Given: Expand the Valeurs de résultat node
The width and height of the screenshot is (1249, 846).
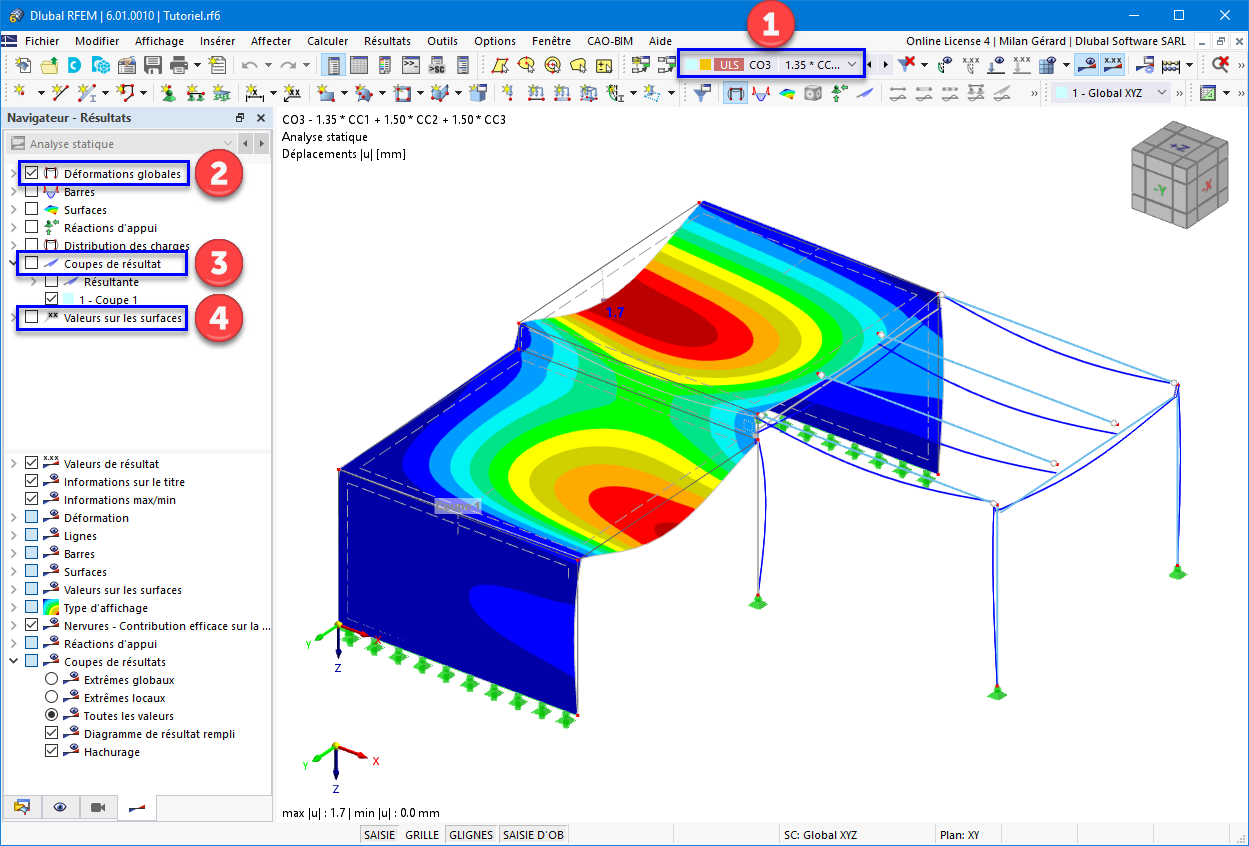Looking at the screenshot, I should (13, 464).
